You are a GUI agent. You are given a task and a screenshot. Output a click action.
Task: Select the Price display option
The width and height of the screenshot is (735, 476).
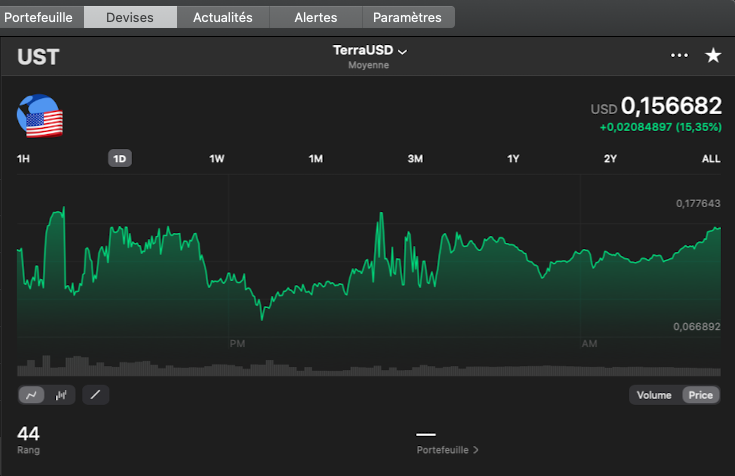click(x=701, y=395)
